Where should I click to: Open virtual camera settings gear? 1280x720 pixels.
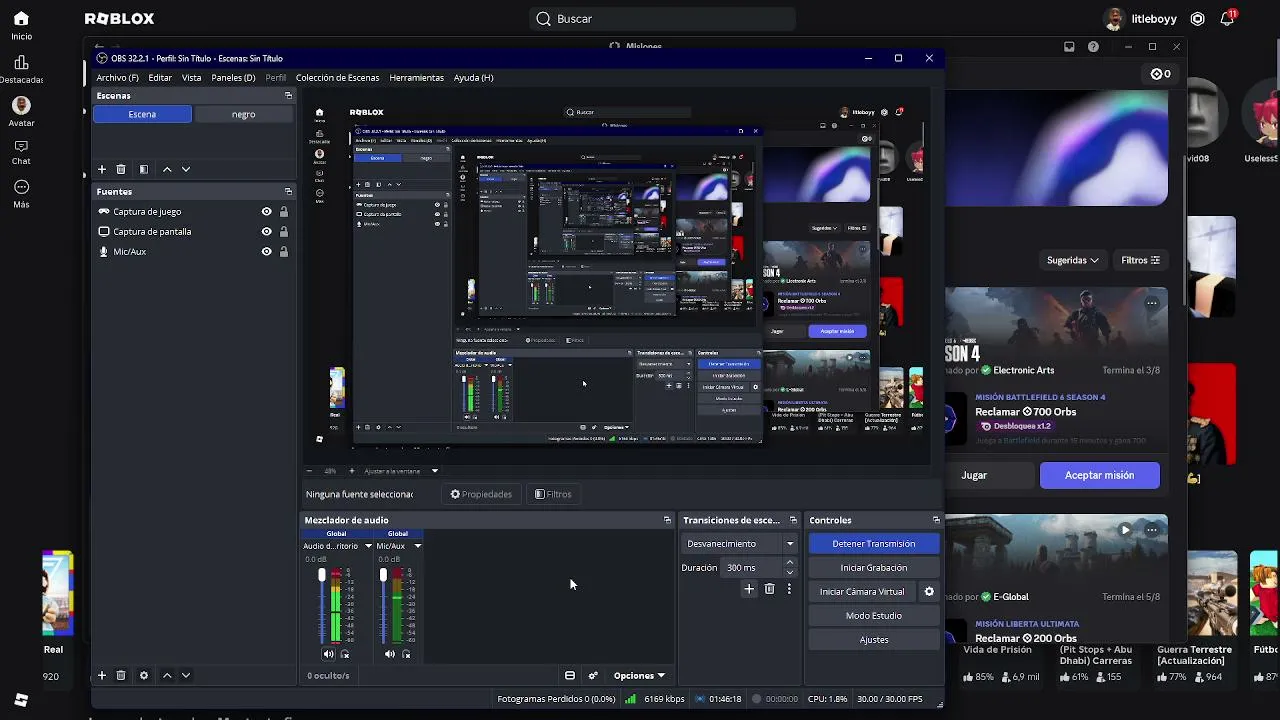click(x=929, y=592)
